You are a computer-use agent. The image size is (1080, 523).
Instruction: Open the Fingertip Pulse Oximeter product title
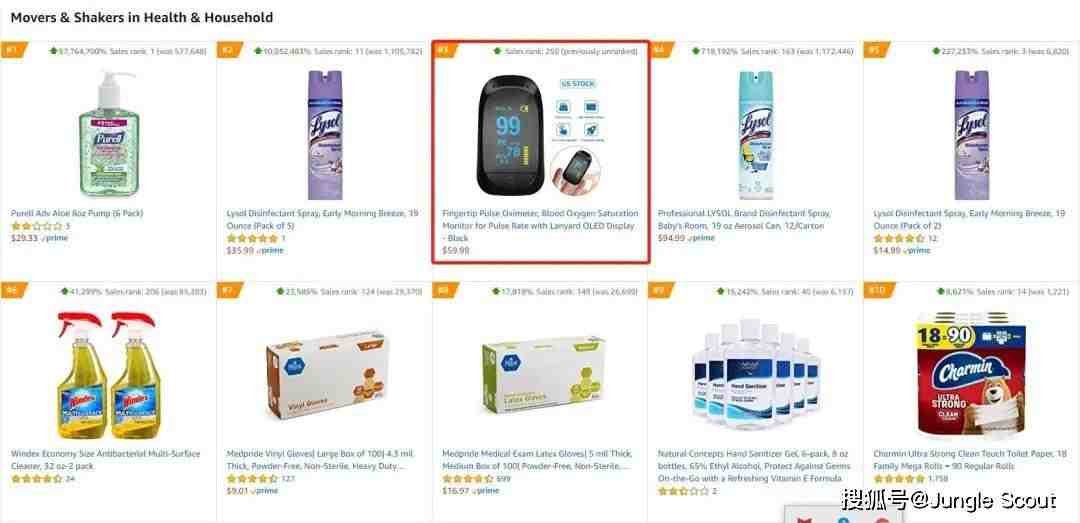click(540, 226)
